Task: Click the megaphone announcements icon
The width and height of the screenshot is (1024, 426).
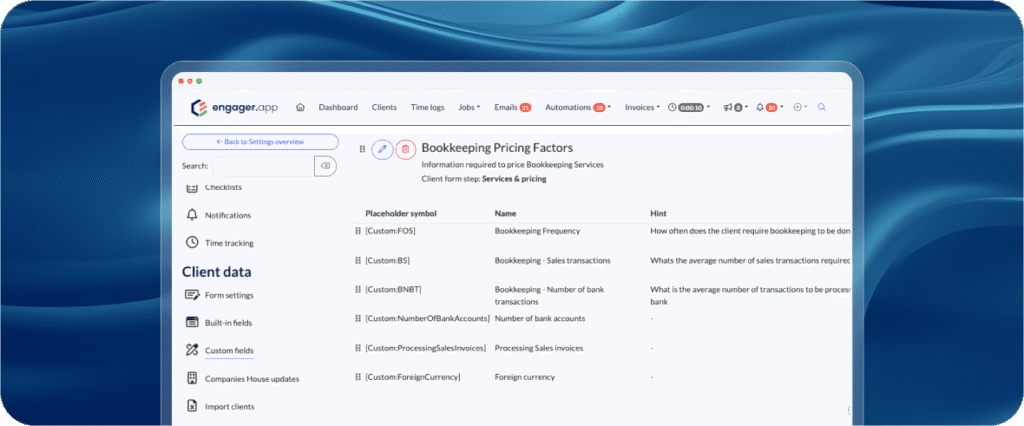Action: pyautogui.click(x=728, y=107)
